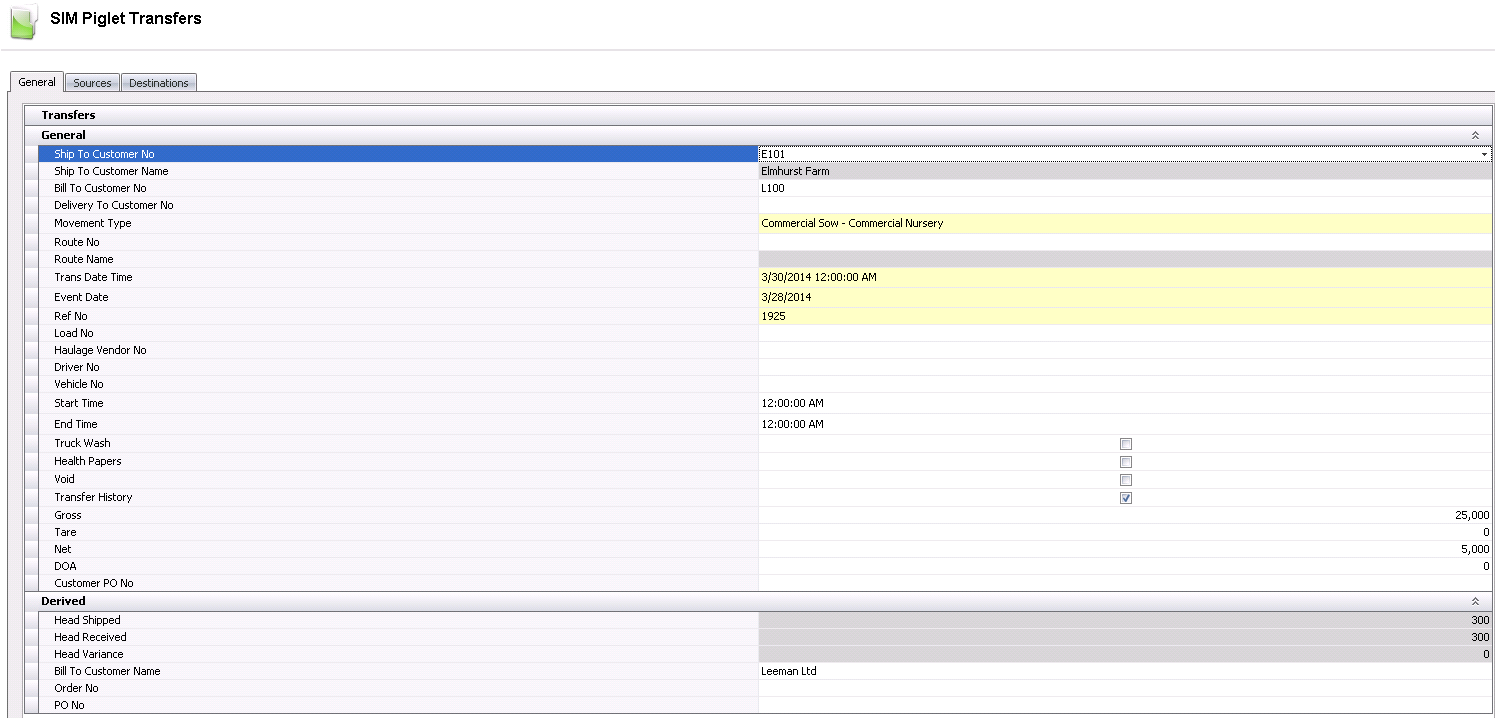This screenshot has width=1495, height=718.
Task: Click the Trans Date Time value field
Action: (1125, 277)
